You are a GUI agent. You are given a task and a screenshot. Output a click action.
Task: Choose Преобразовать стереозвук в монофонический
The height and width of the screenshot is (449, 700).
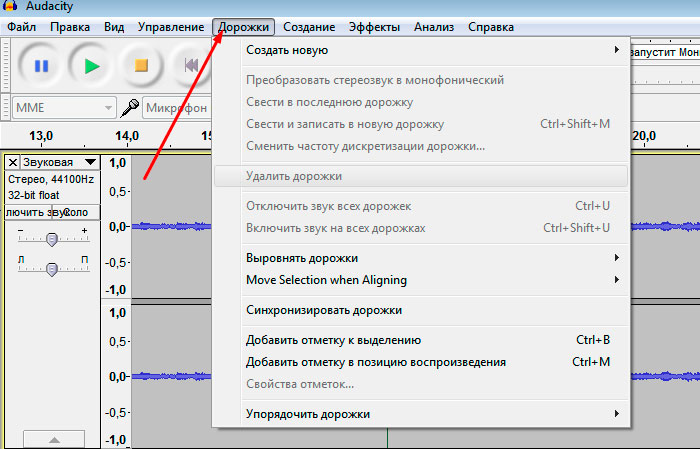[x=421, y=80]
